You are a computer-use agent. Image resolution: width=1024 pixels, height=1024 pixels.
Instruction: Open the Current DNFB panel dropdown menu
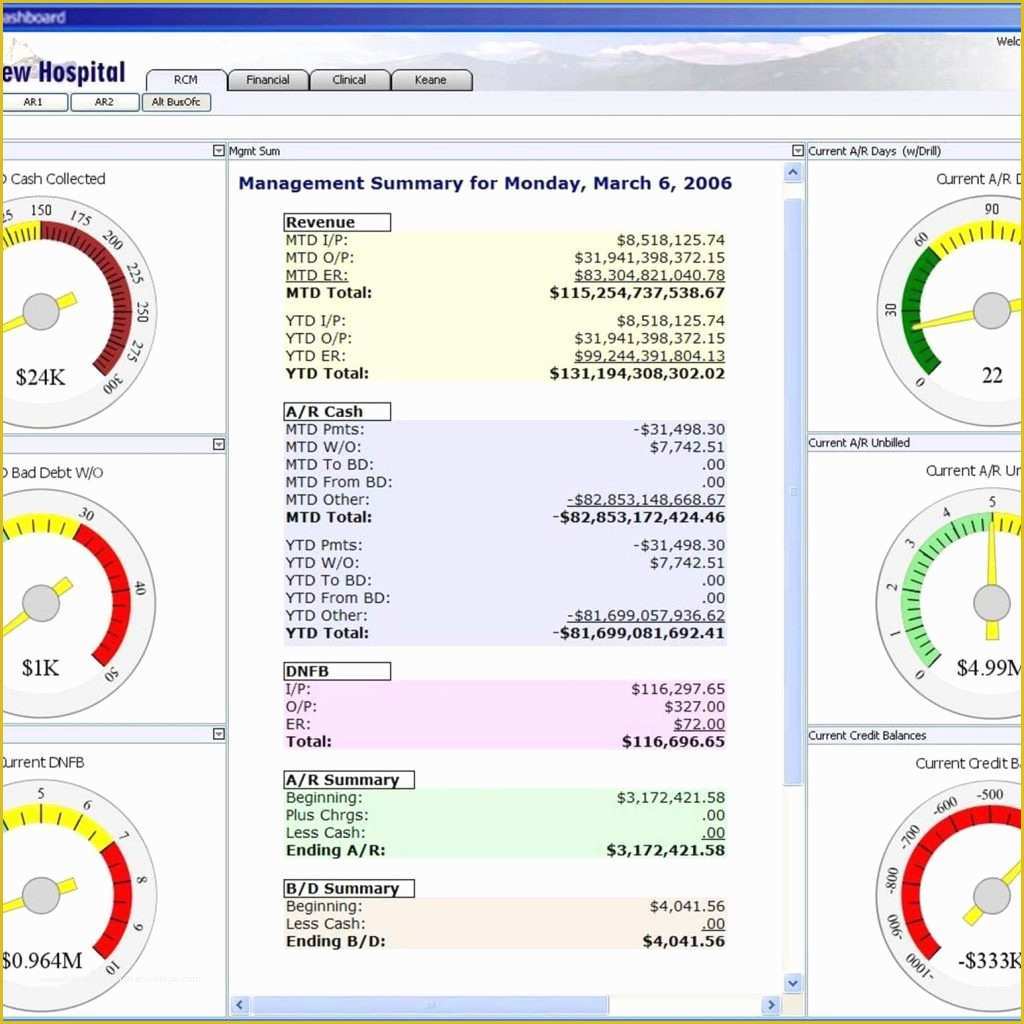click(219, 734)
